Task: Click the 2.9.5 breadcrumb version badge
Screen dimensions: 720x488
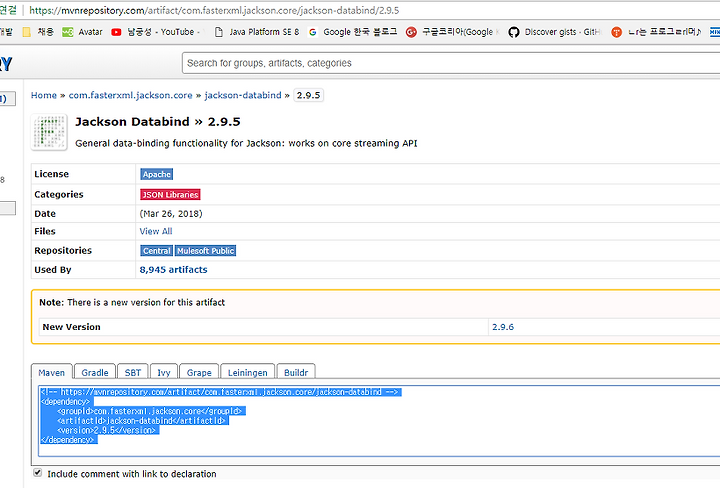Action: tap(308, 95)
